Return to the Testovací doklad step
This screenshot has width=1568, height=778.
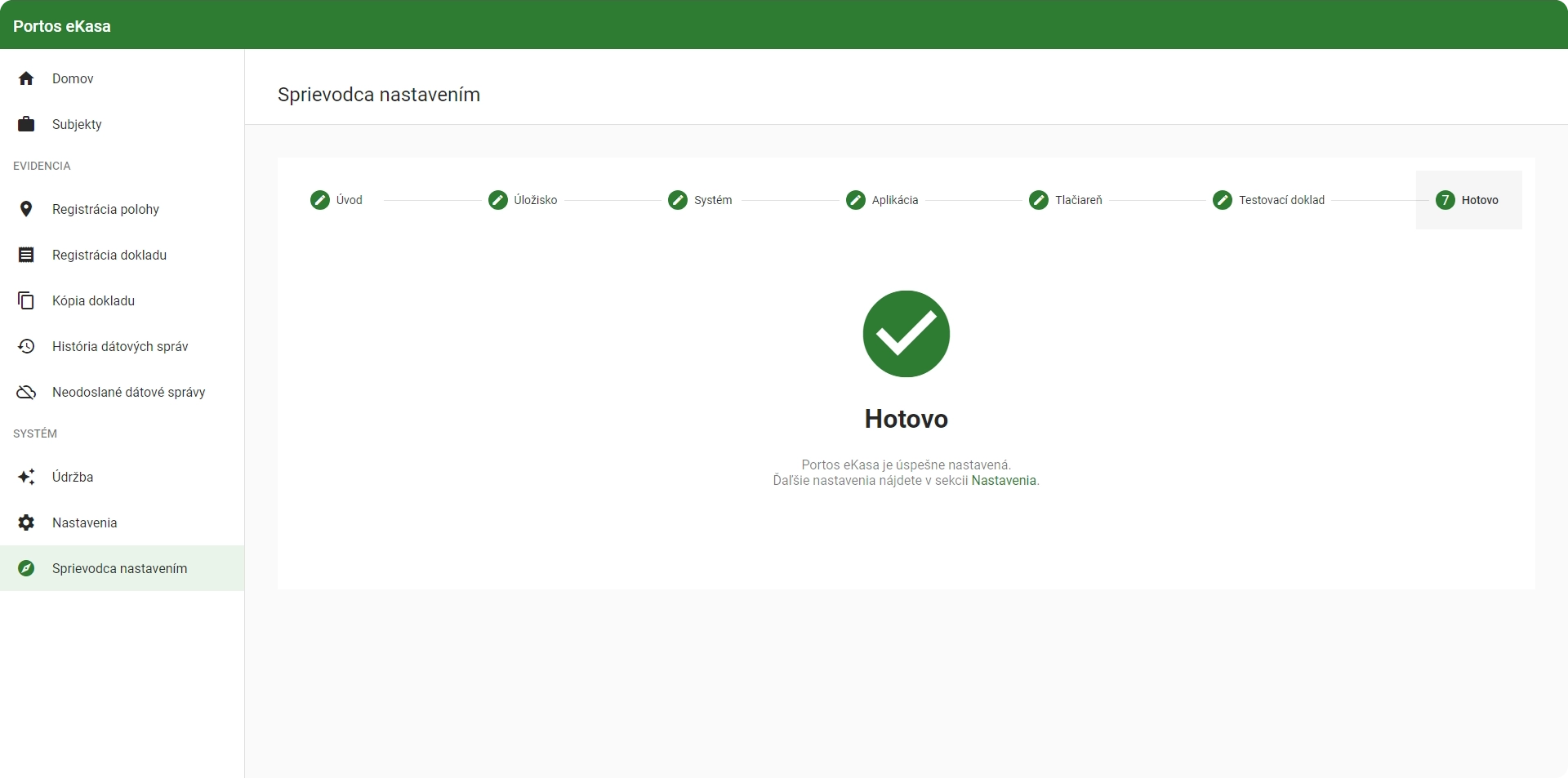tap(1268, 200)
